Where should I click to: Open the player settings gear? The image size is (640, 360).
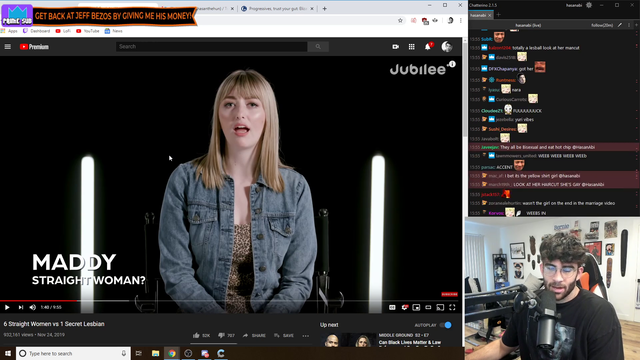404,307
